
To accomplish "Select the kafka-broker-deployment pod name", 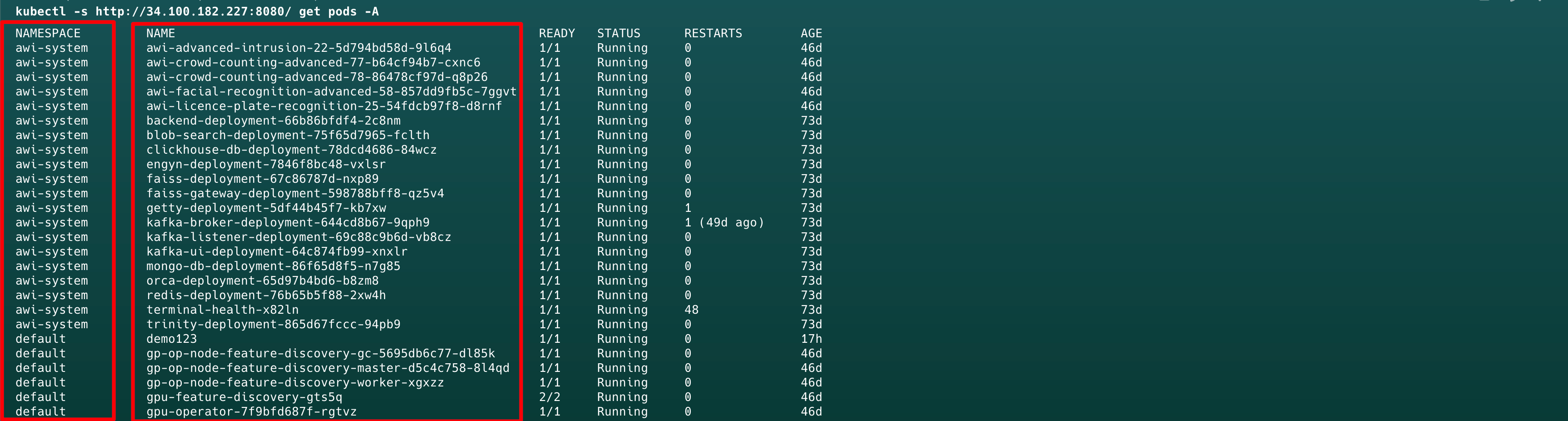I will 287,222.
